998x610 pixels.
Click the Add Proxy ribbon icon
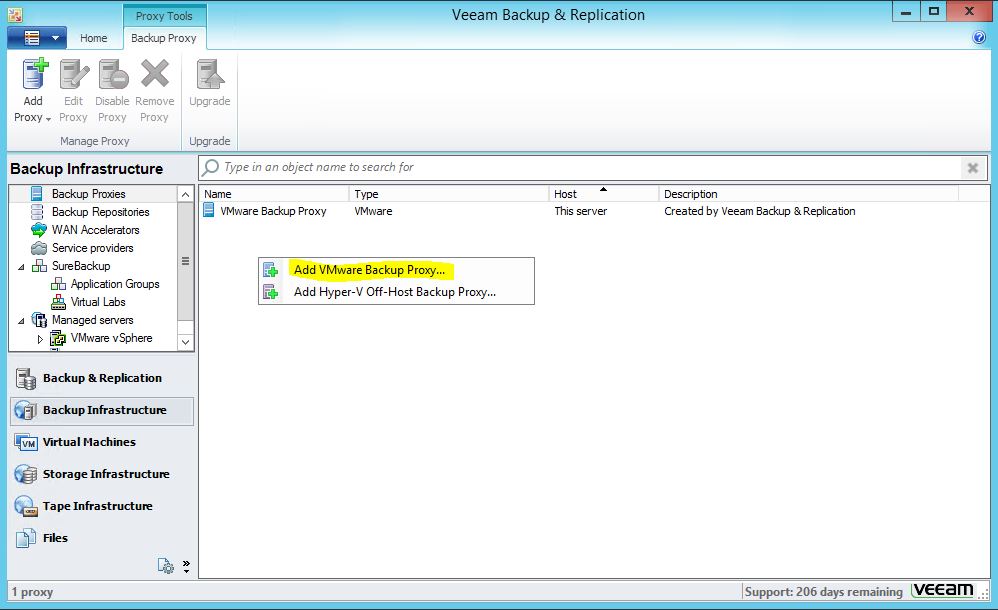point(35,73)
